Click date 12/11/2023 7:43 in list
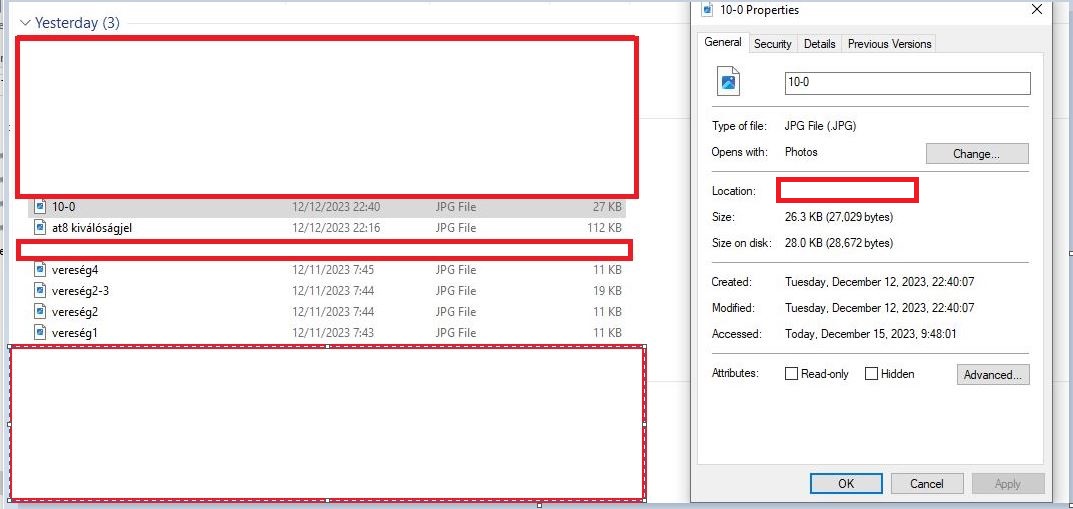Screen dimensions: 1073x509 (x=333, y=333)
